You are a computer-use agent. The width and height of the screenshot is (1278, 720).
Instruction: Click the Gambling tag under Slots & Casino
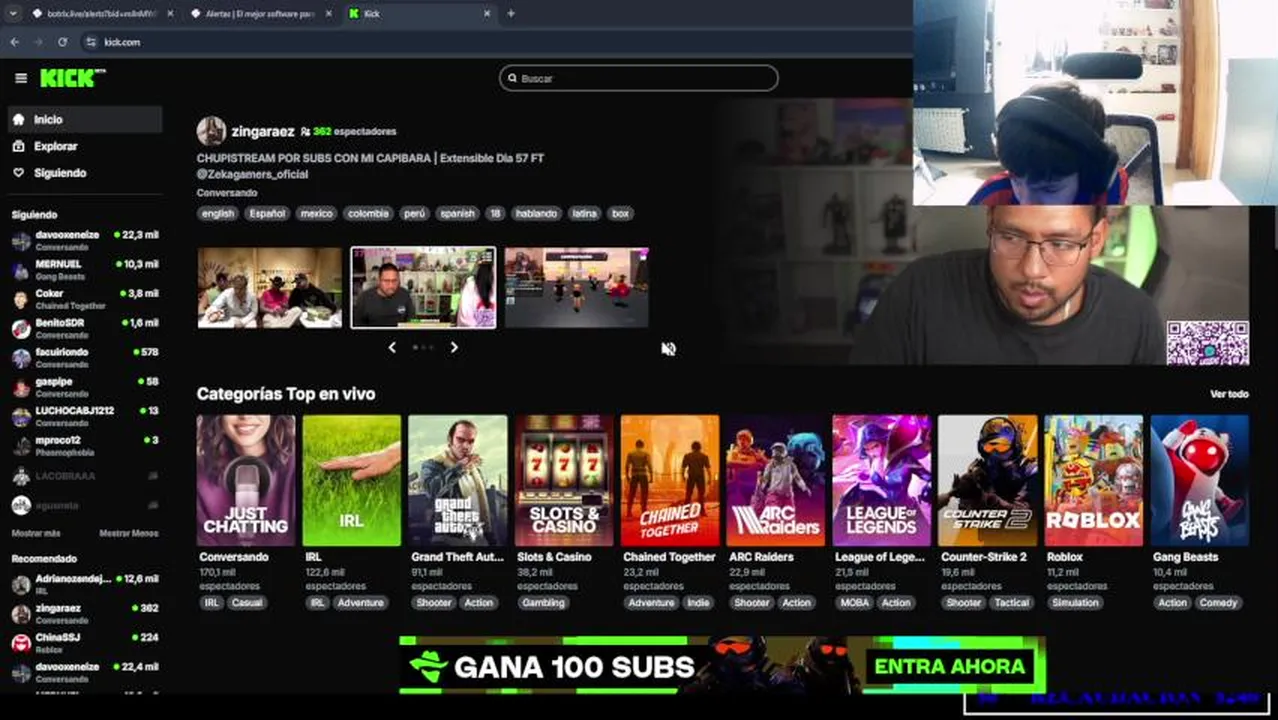544,603
